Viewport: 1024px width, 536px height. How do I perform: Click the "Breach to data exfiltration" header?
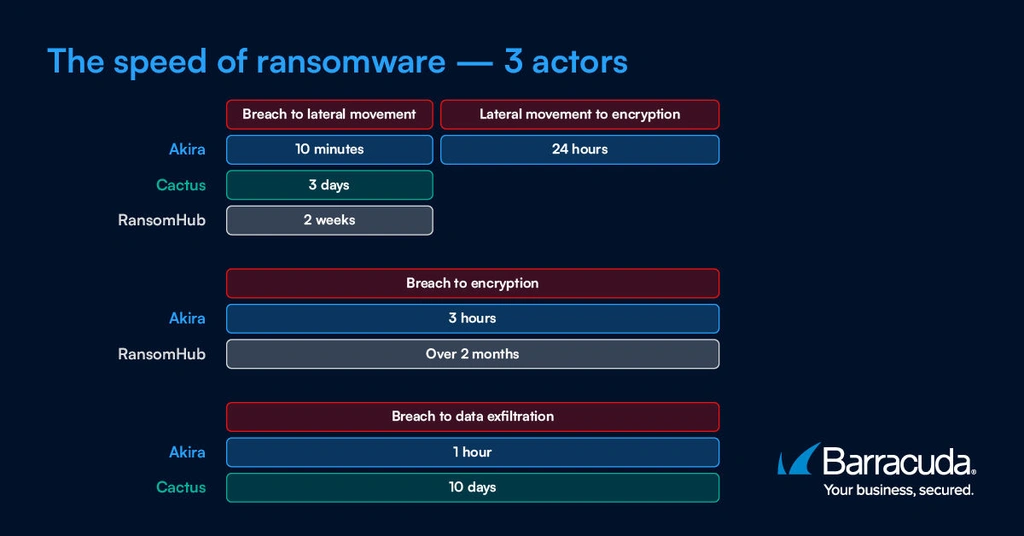(472, 416)
